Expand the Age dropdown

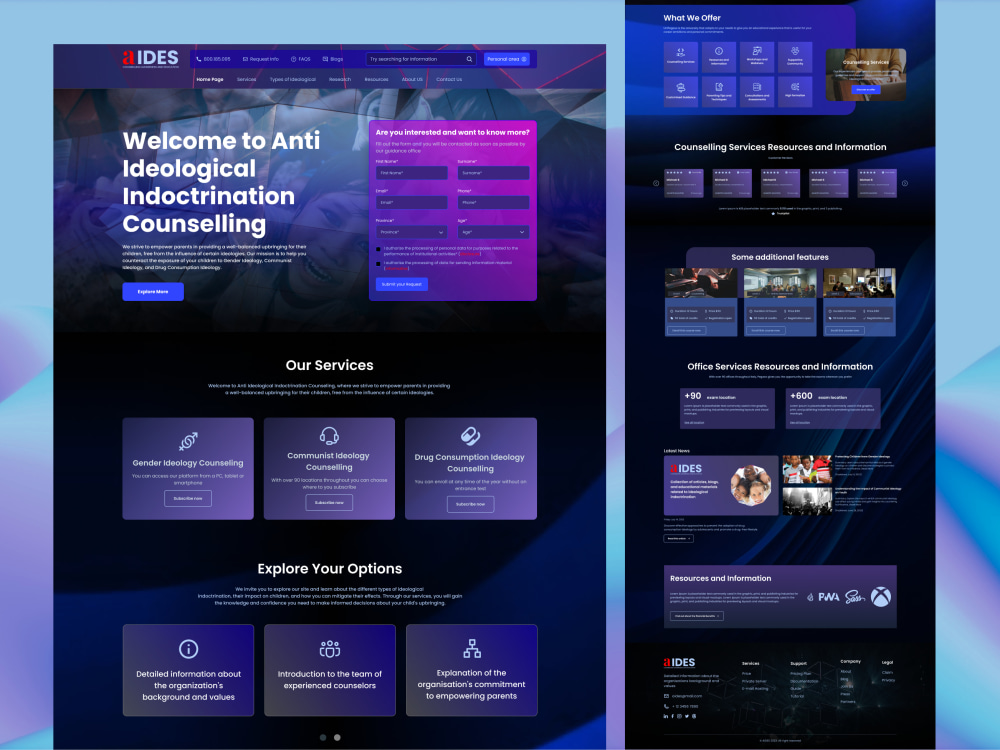493,232
